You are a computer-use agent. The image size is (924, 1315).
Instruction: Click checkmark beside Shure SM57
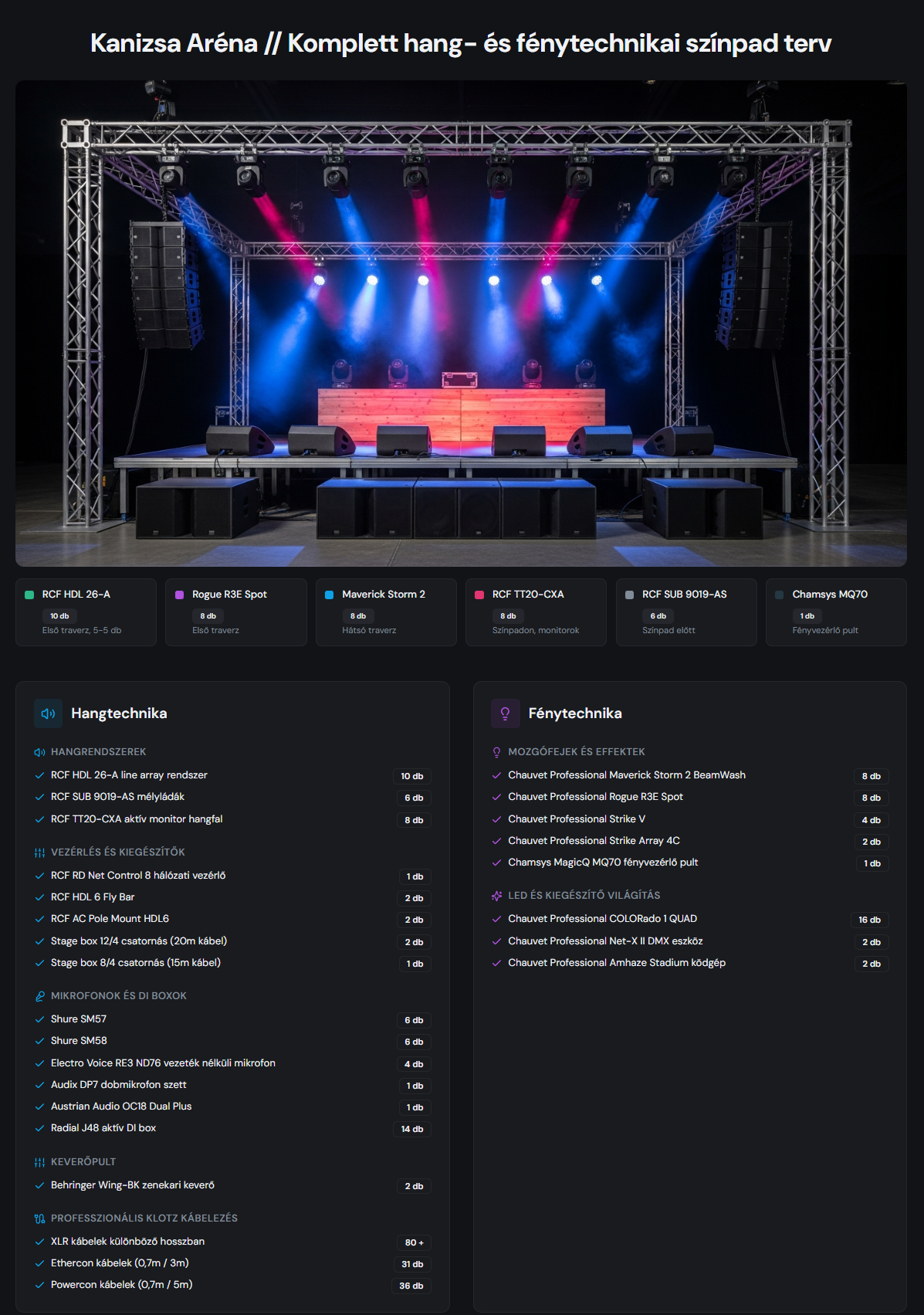coord(39,1019)
